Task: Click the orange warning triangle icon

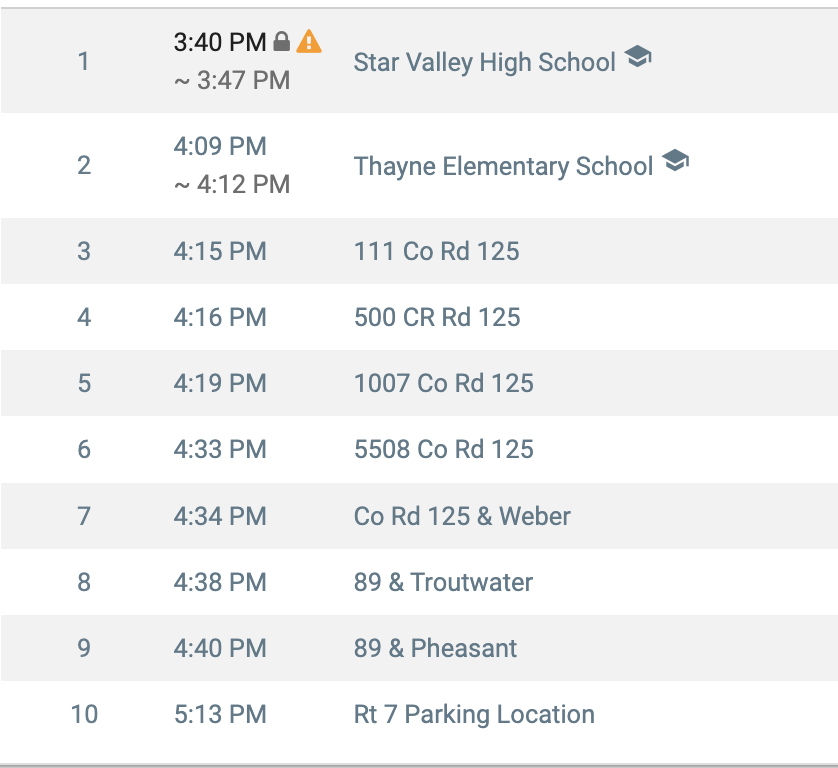Action: 309,42
